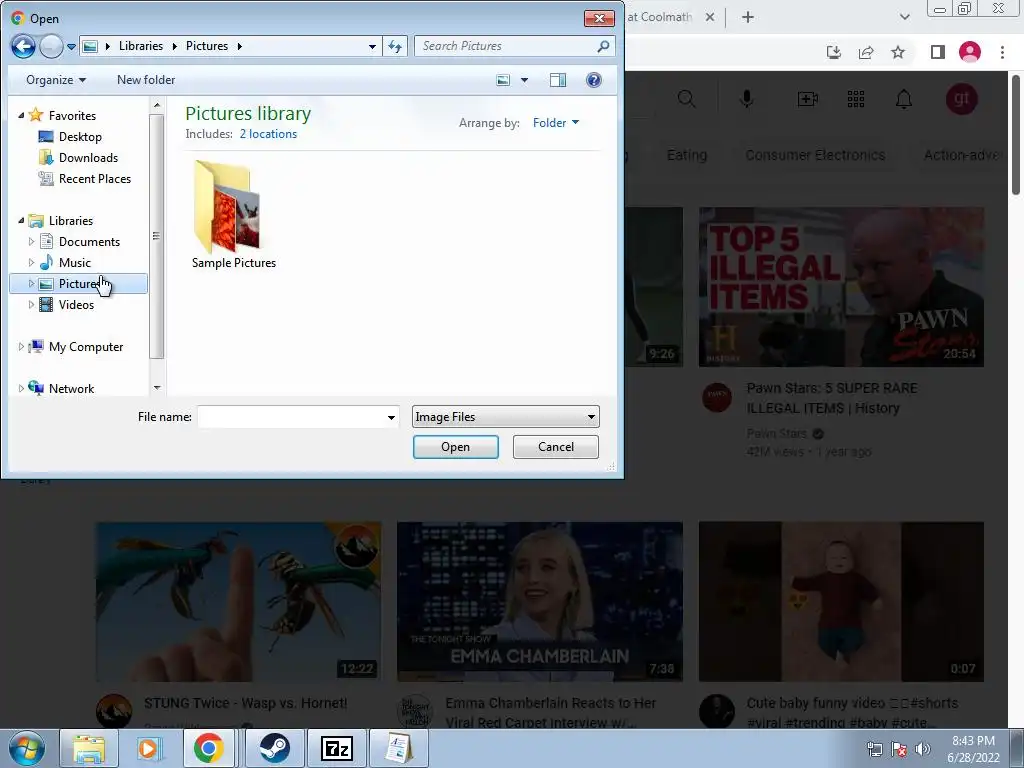Toggle the preview pane icon
This screenshot has width=1024, height=768.
click(558, 80)
